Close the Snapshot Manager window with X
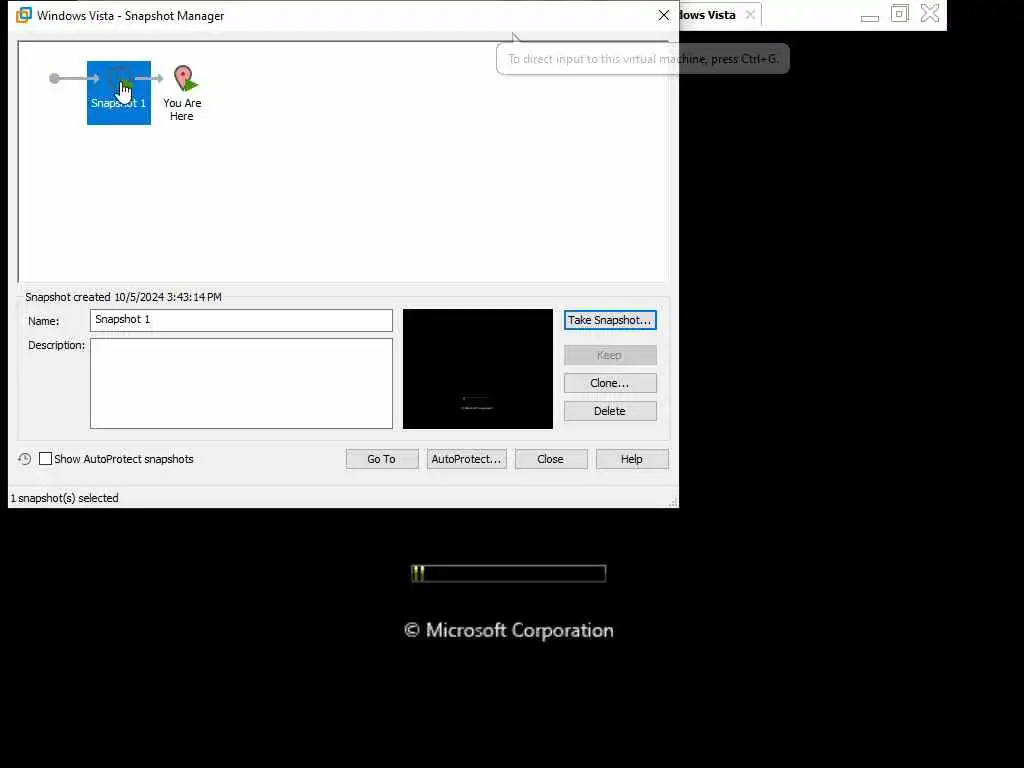 [x=664, y=15]
